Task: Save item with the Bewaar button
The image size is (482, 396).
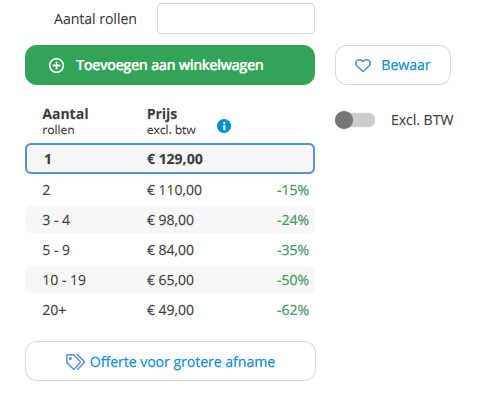Action: [x=393, y=65]
